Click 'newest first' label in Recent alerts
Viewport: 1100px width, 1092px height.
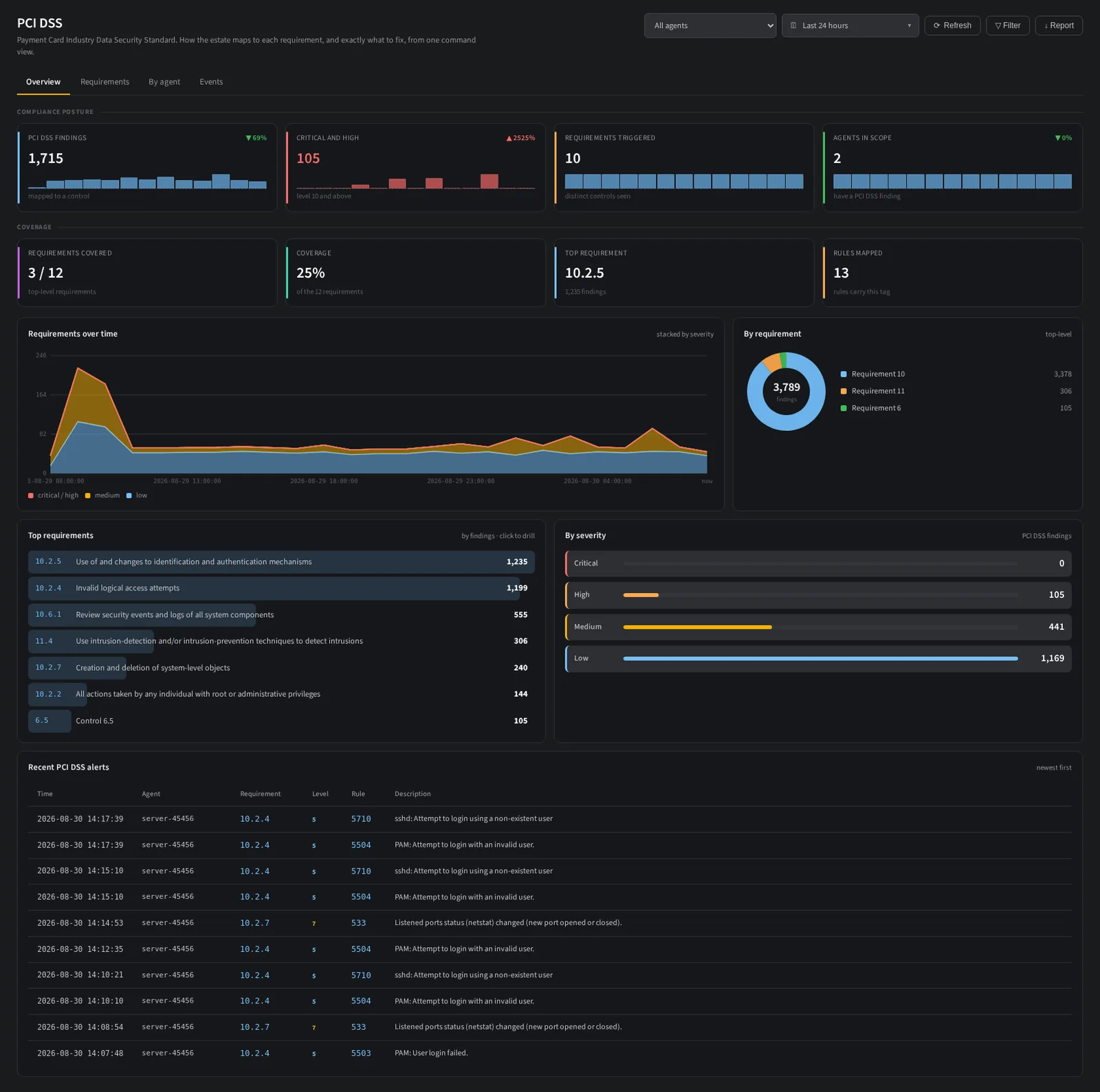1054,768
